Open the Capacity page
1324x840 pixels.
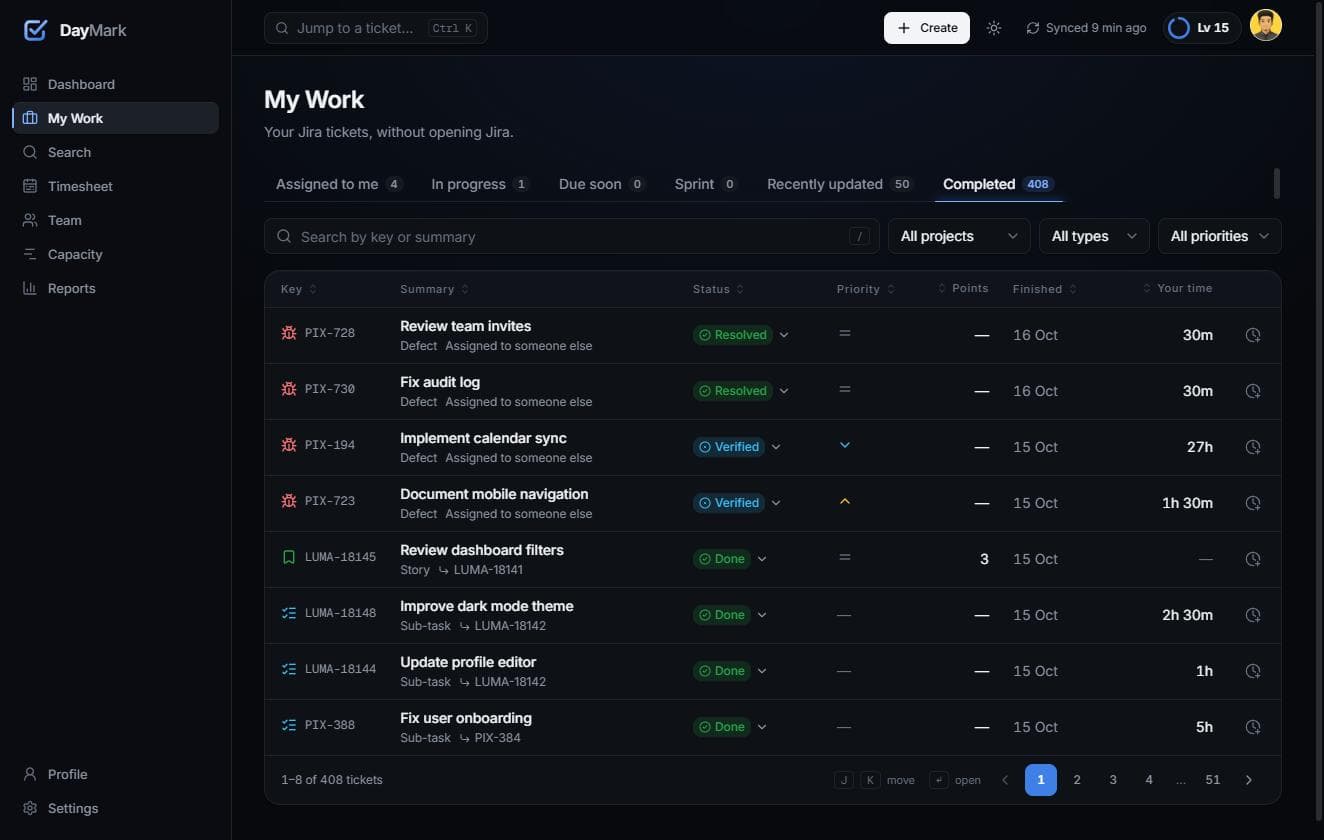(115, 254)
